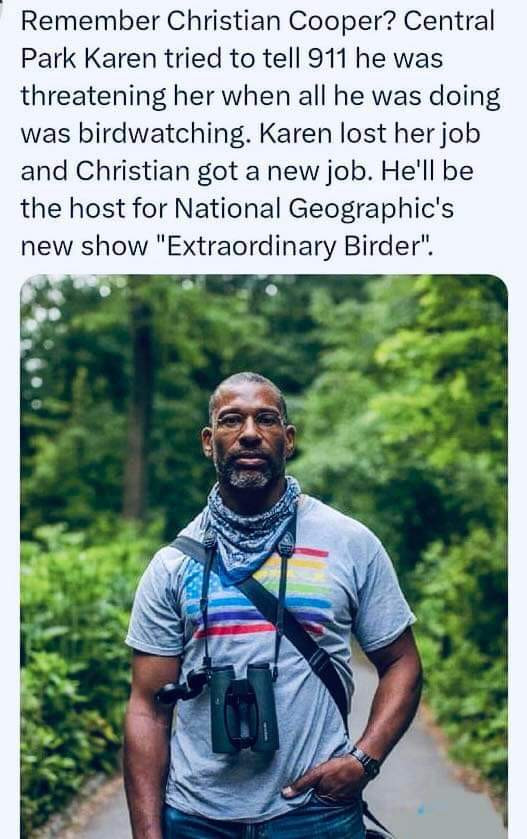
Task: Select the "Central Park Karen" phrase
Action: coord(258,40)
